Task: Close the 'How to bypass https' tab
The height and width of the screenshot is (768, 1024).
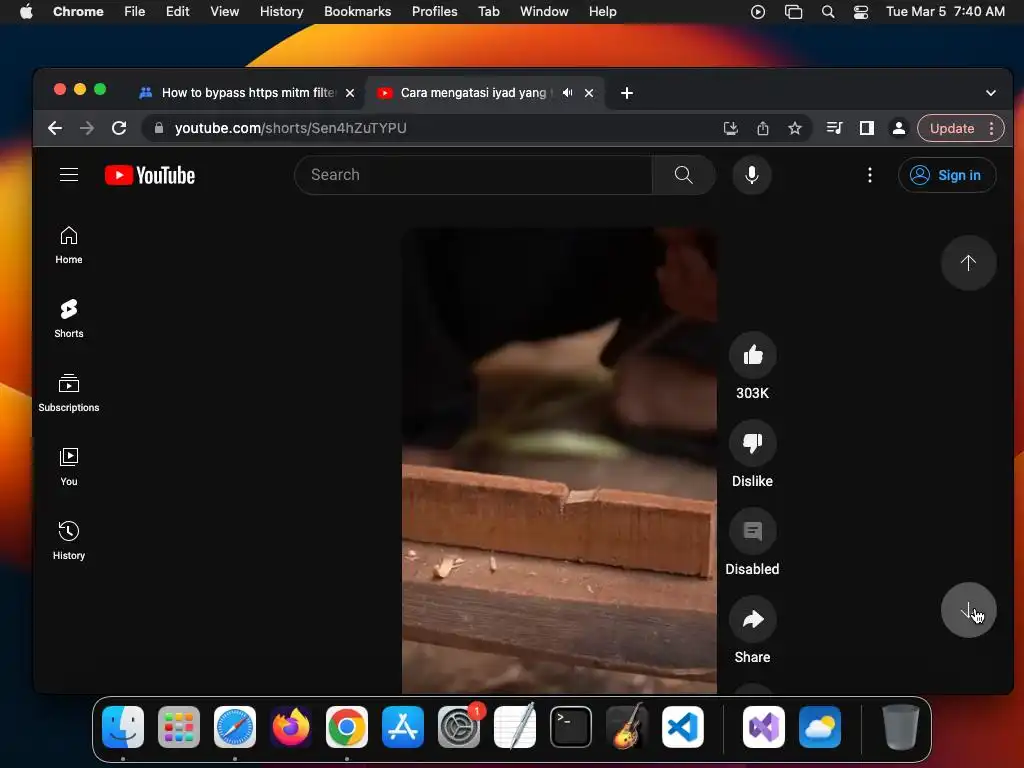Action: point(350,93)
